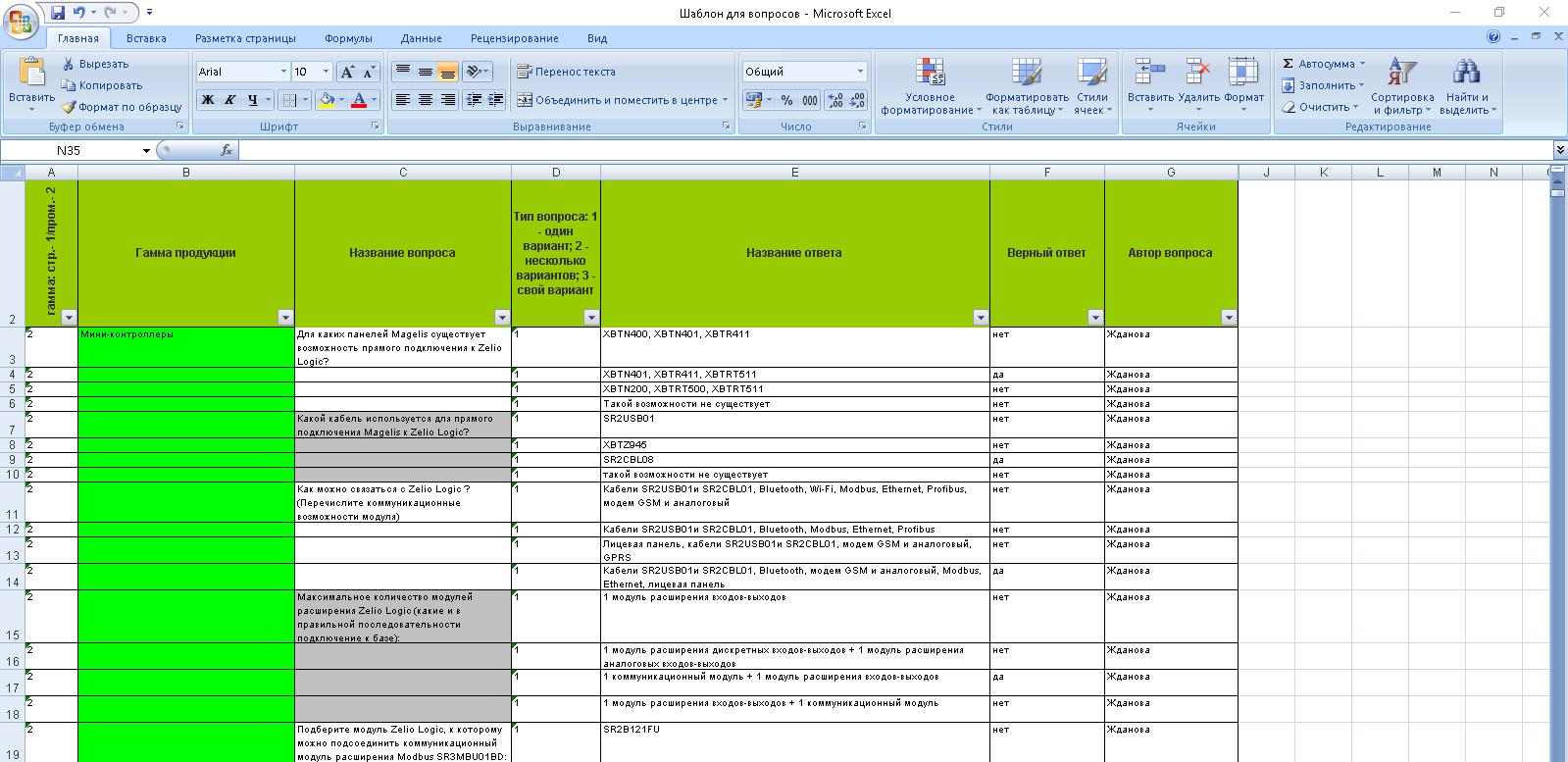Decrease cell indent
Image resolution: width=1568 pixels, height=762 pixels.
(x=474, y=100)
